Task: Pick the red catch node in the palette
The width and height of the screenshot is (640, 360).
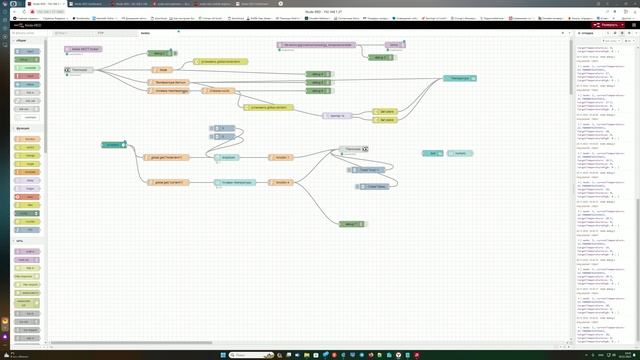Action: click(x=27, y=76)
